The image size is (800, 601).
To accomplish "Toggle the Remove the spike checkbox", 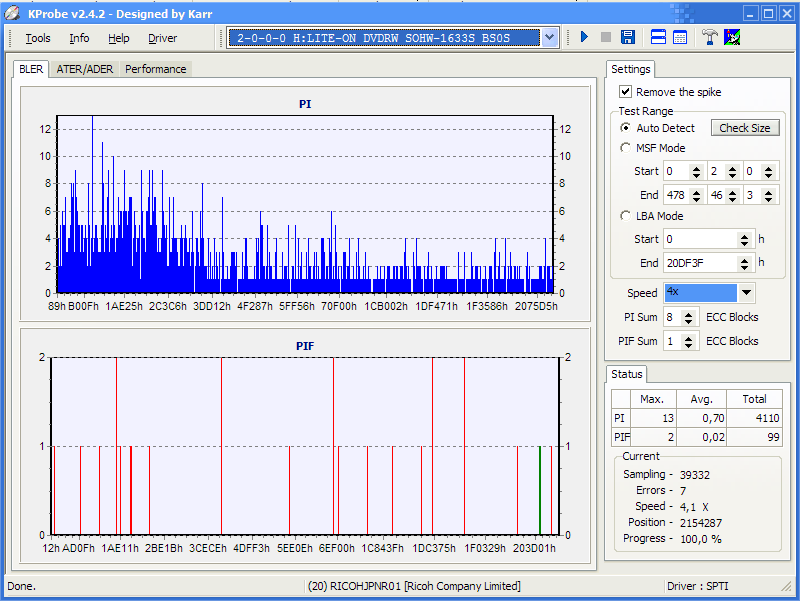I will click(625, 92).
